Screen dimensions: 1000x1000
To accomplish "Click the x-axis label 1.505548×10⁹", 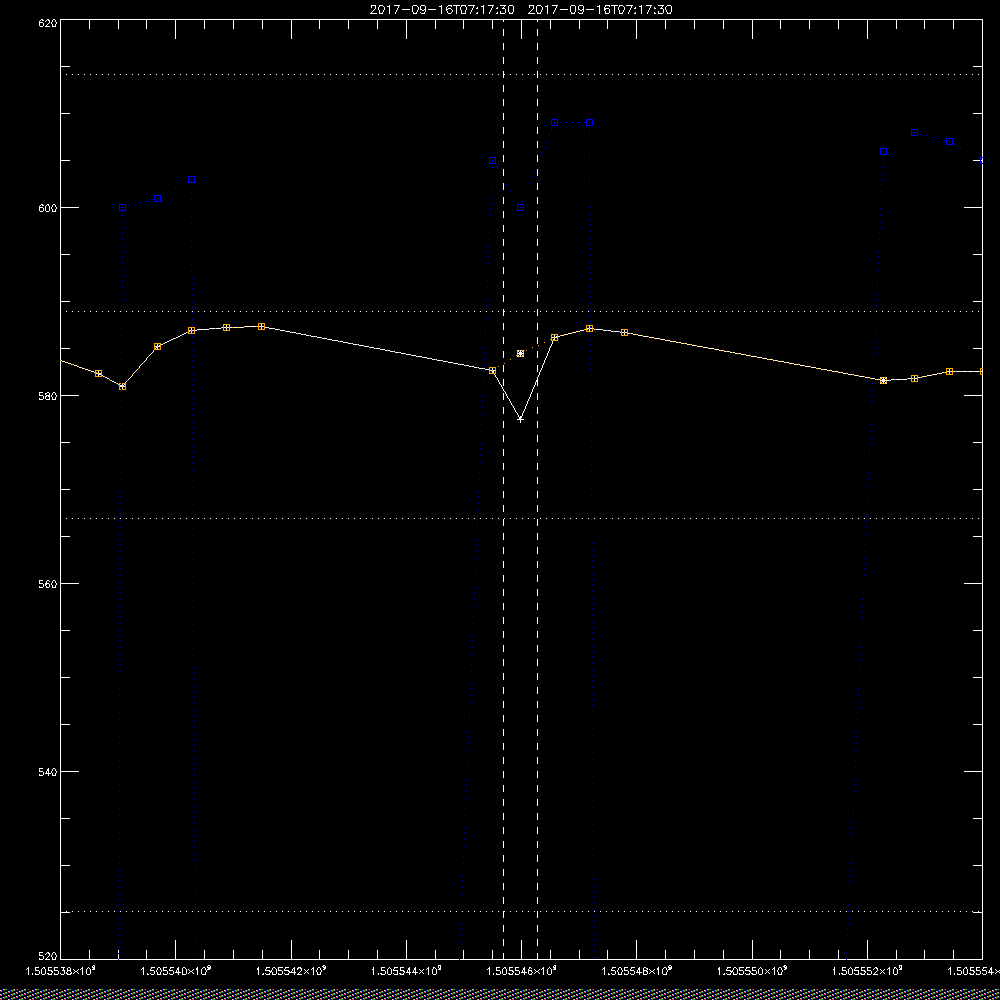I will (x=638, y=971).
